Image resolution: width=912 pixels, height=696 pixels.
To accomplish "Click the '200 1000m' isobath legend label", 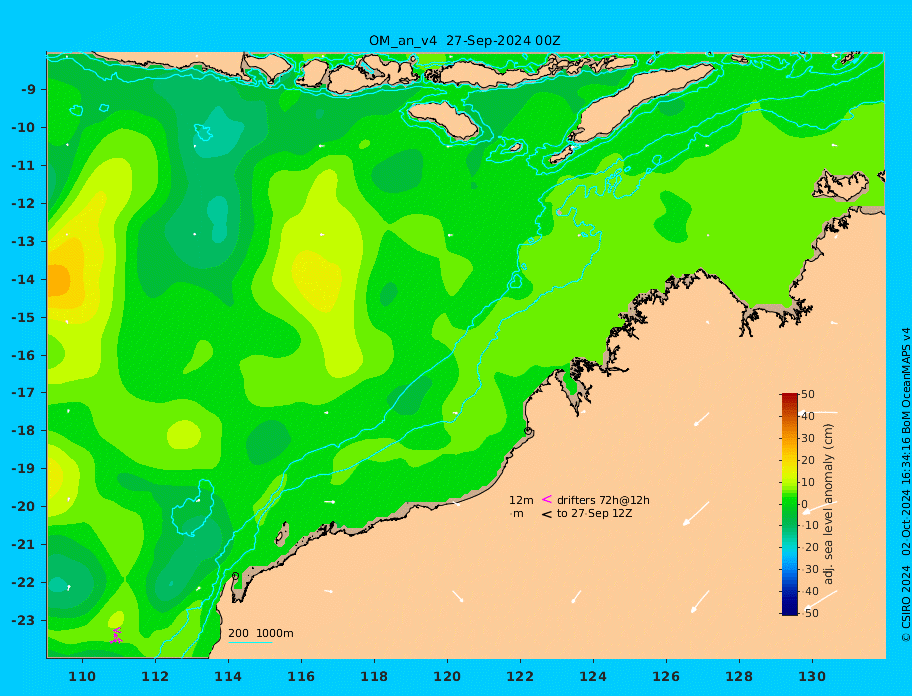I will pyautogui.click(x=261, y=633).
